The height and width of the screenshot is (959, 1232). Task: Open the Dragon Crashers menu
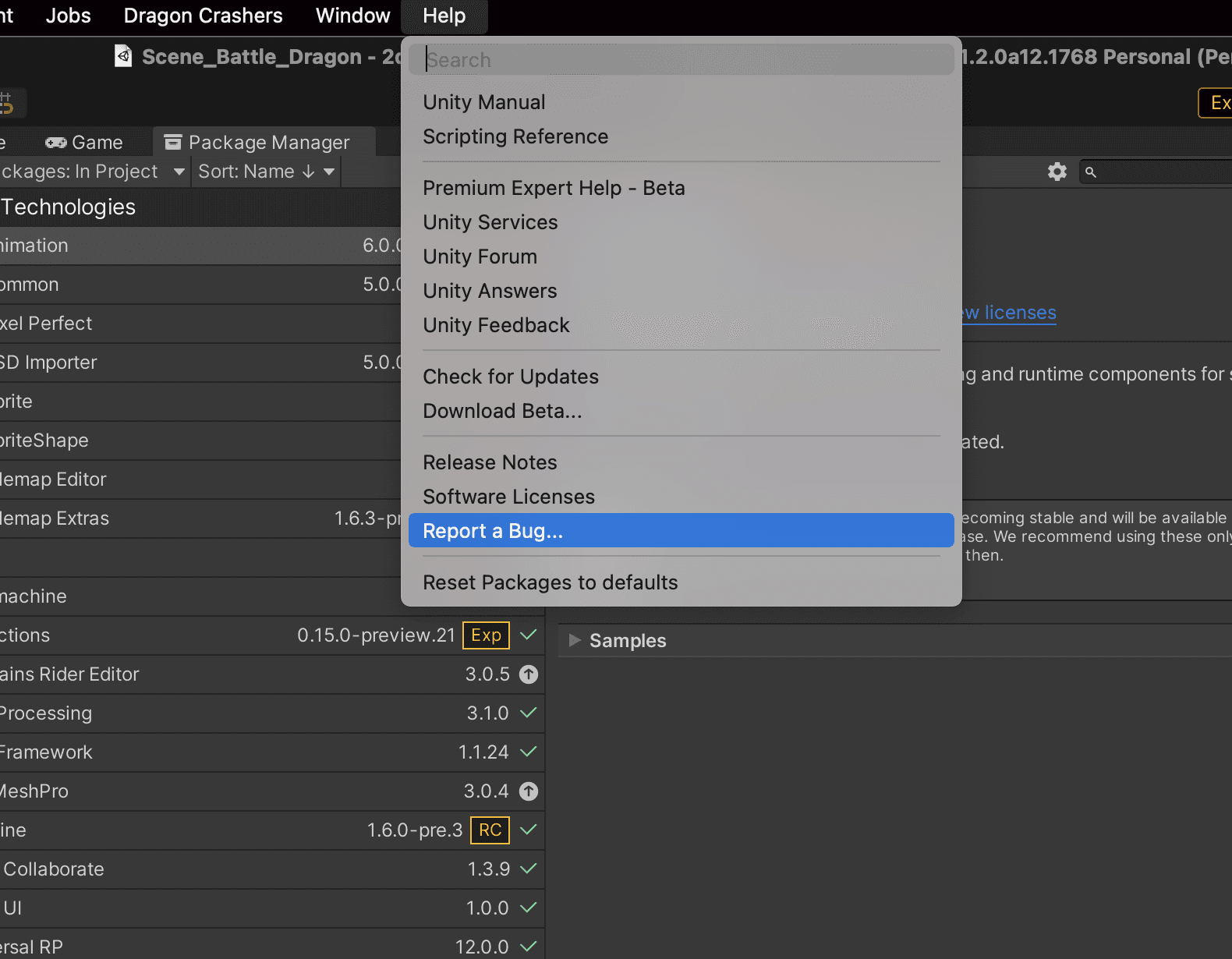pos(203,16)
